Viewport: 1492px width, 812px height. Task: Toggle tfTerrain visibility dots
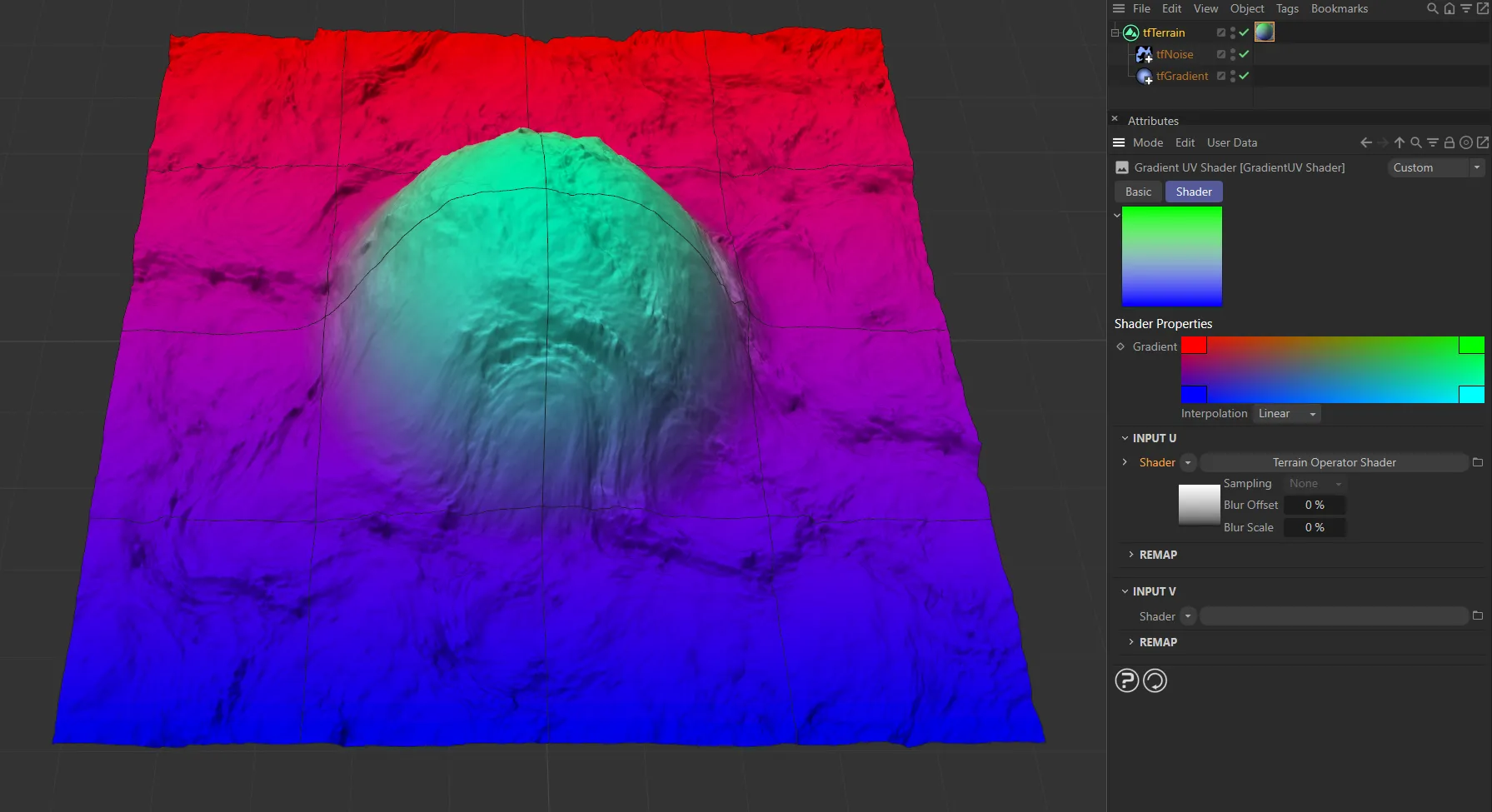(1232, 32)
